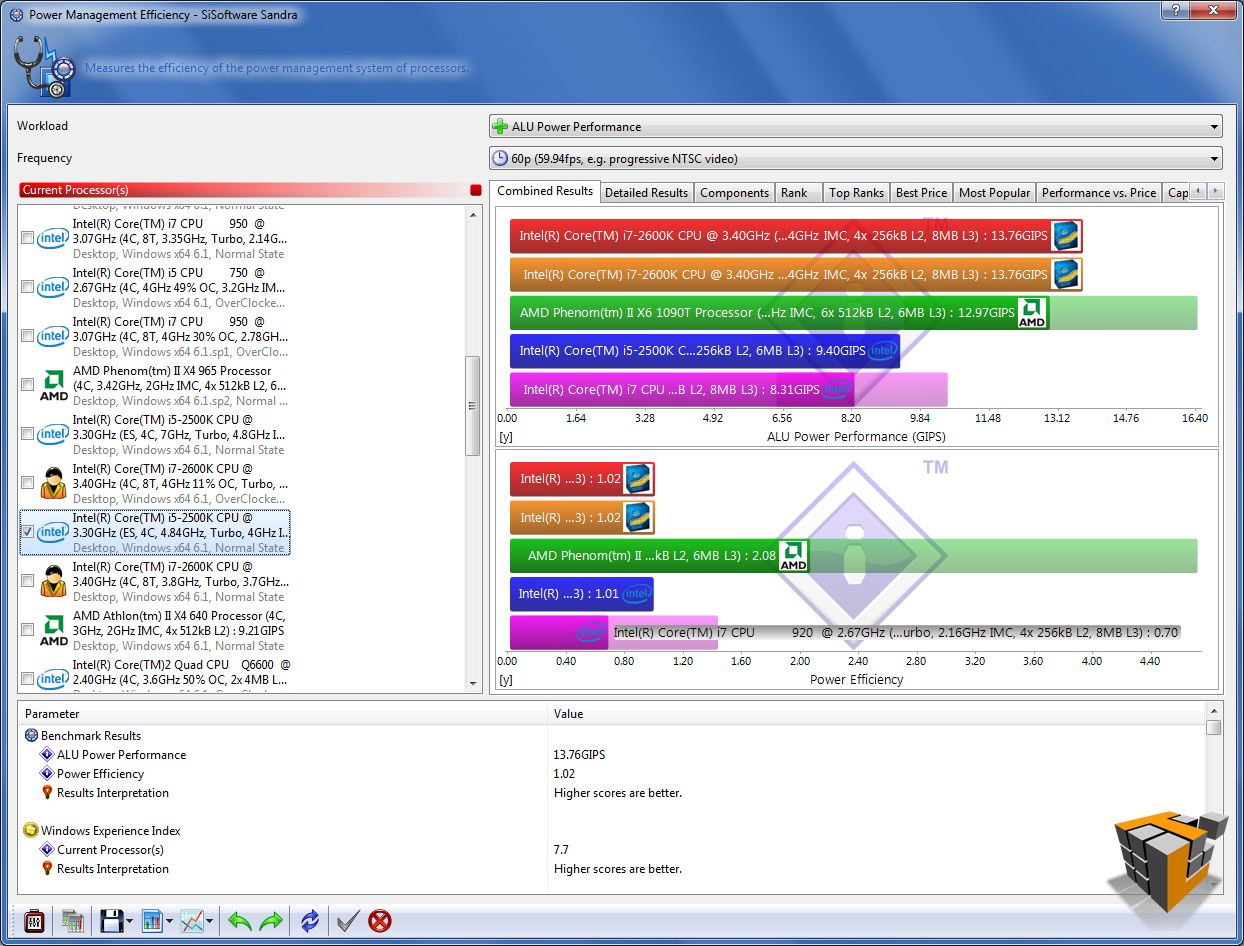
Task: Click the bar chart view icon
Action: pyautogui.click(x=152, y=921)
